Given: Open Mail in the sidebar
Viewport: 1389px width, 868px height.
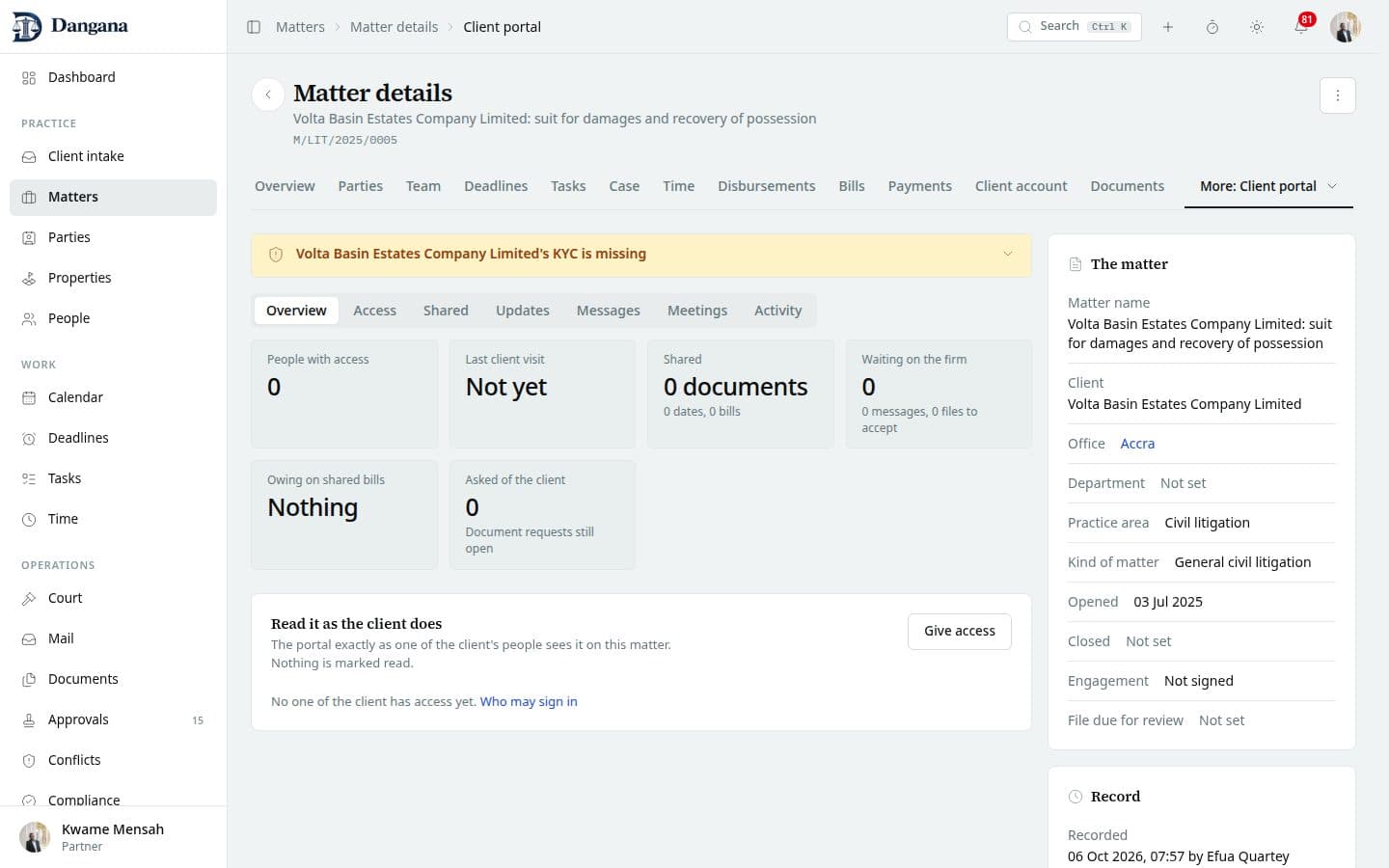Looking at the screenshot, I should tap(113, 638).
